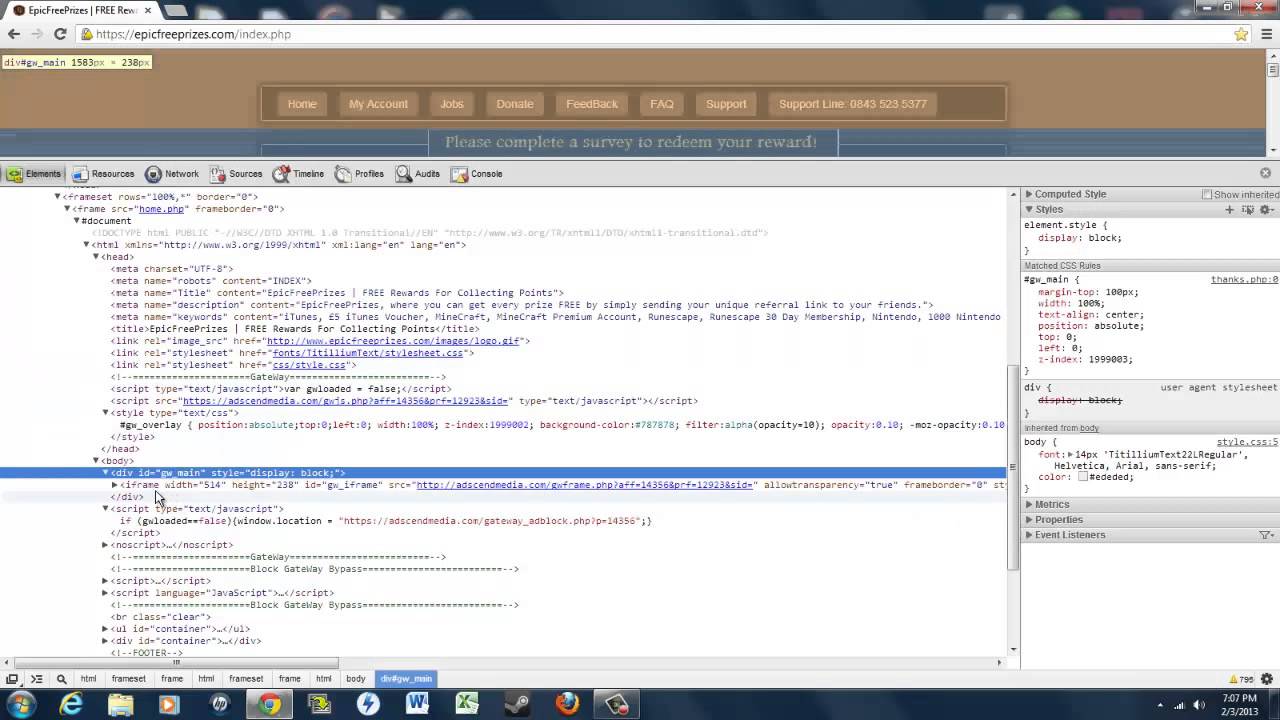Open fonts/TitilliumText/stylesheet.css link
Viewport: 1280px width, 720px height.
click(x=368, y=353)
